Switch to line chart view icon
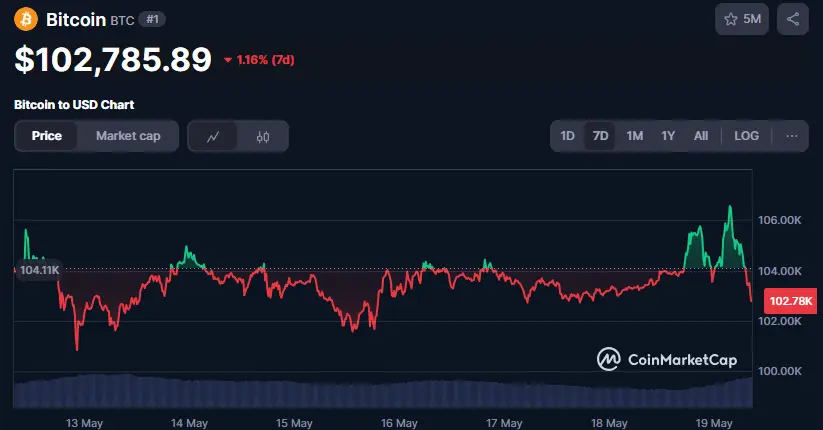 [213, 137]
